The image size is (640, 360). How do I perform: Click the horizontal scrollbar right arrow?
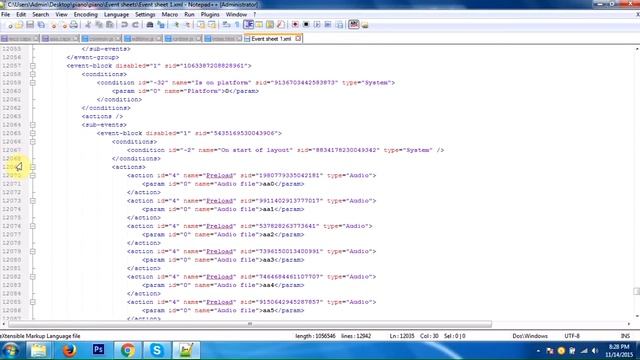pos(629,324)
